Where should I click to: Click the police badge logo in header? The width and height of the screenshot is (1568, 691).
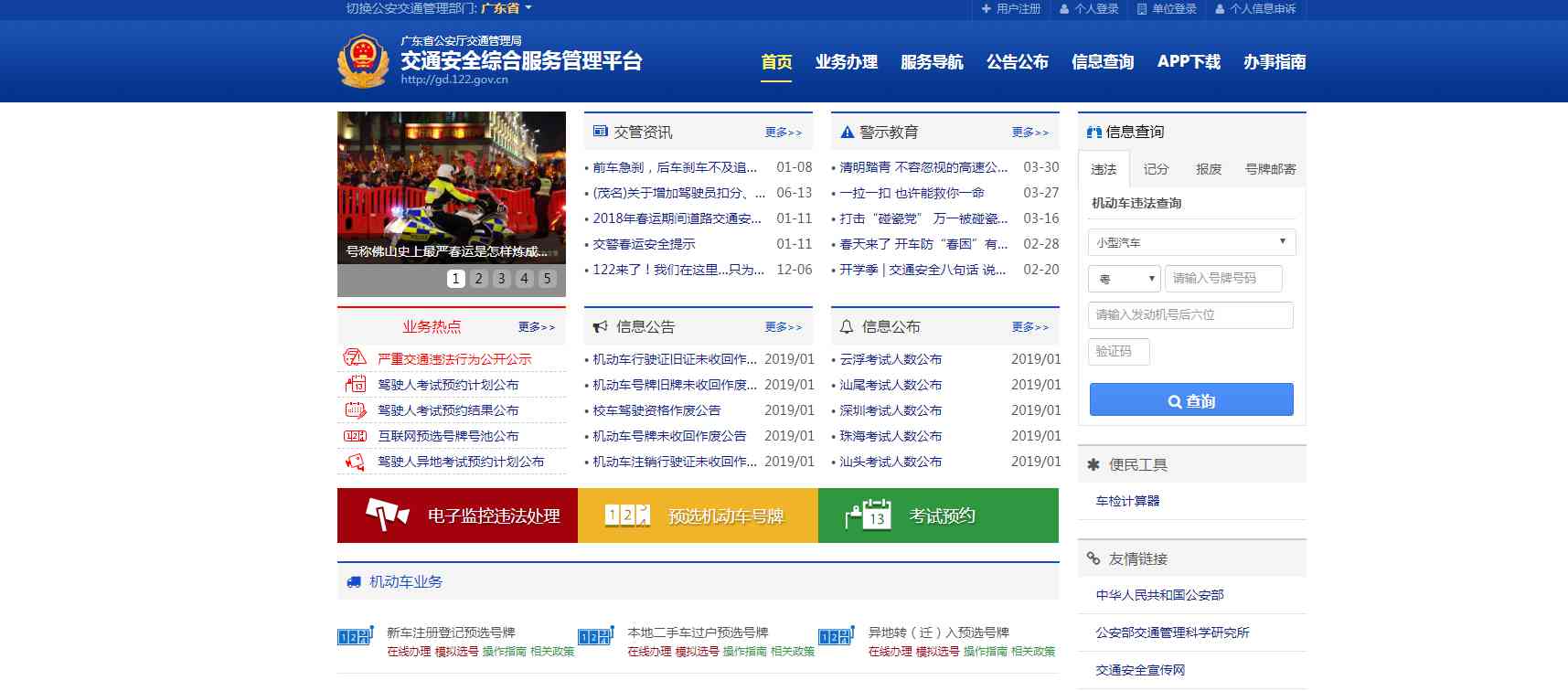363,61
